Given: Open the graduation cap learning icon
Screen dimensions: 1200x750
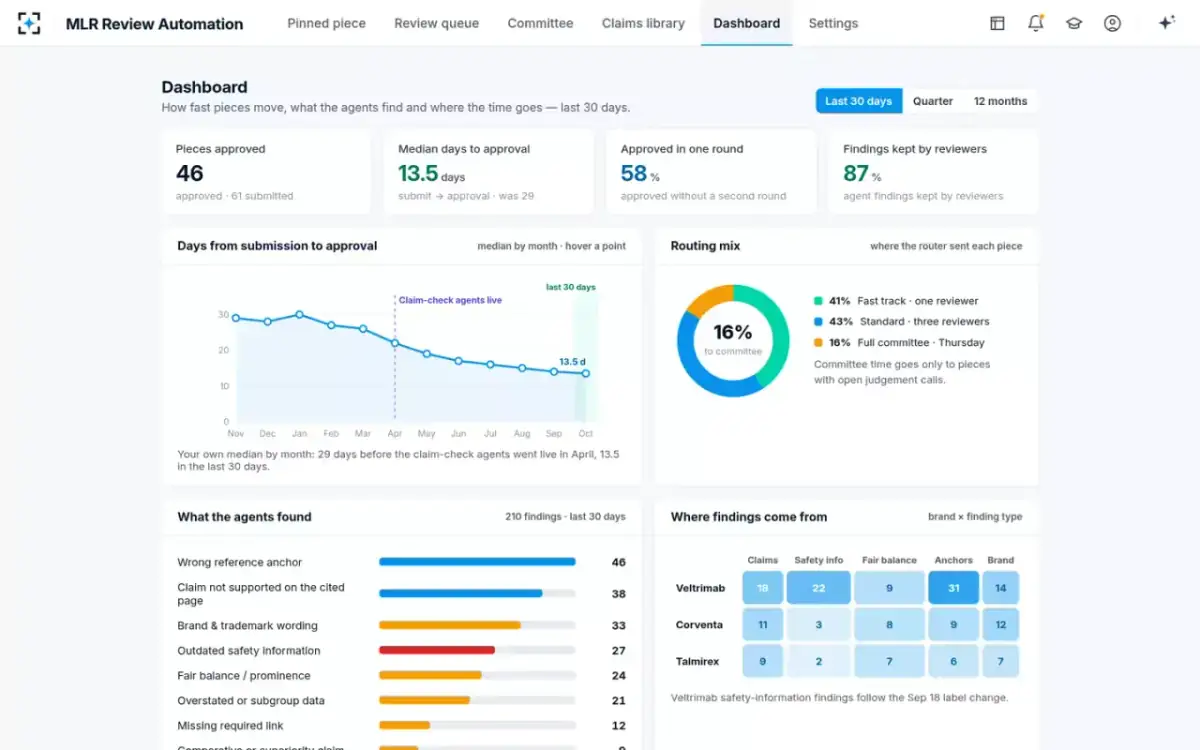Looking at the screenshot, I should (x=1074, y=23).
